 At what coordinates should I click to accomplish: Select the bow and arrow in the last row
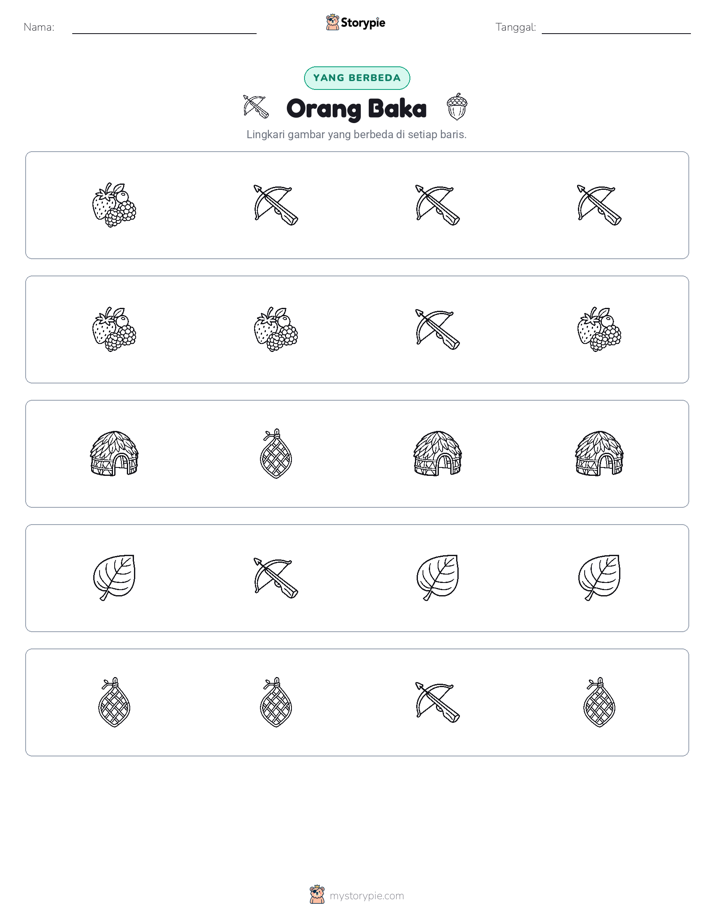point(437,702)
